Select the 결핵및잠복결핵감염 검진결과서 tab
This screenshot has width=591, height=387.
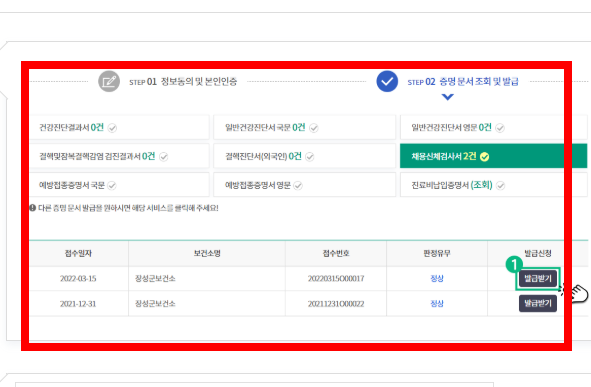119,156
